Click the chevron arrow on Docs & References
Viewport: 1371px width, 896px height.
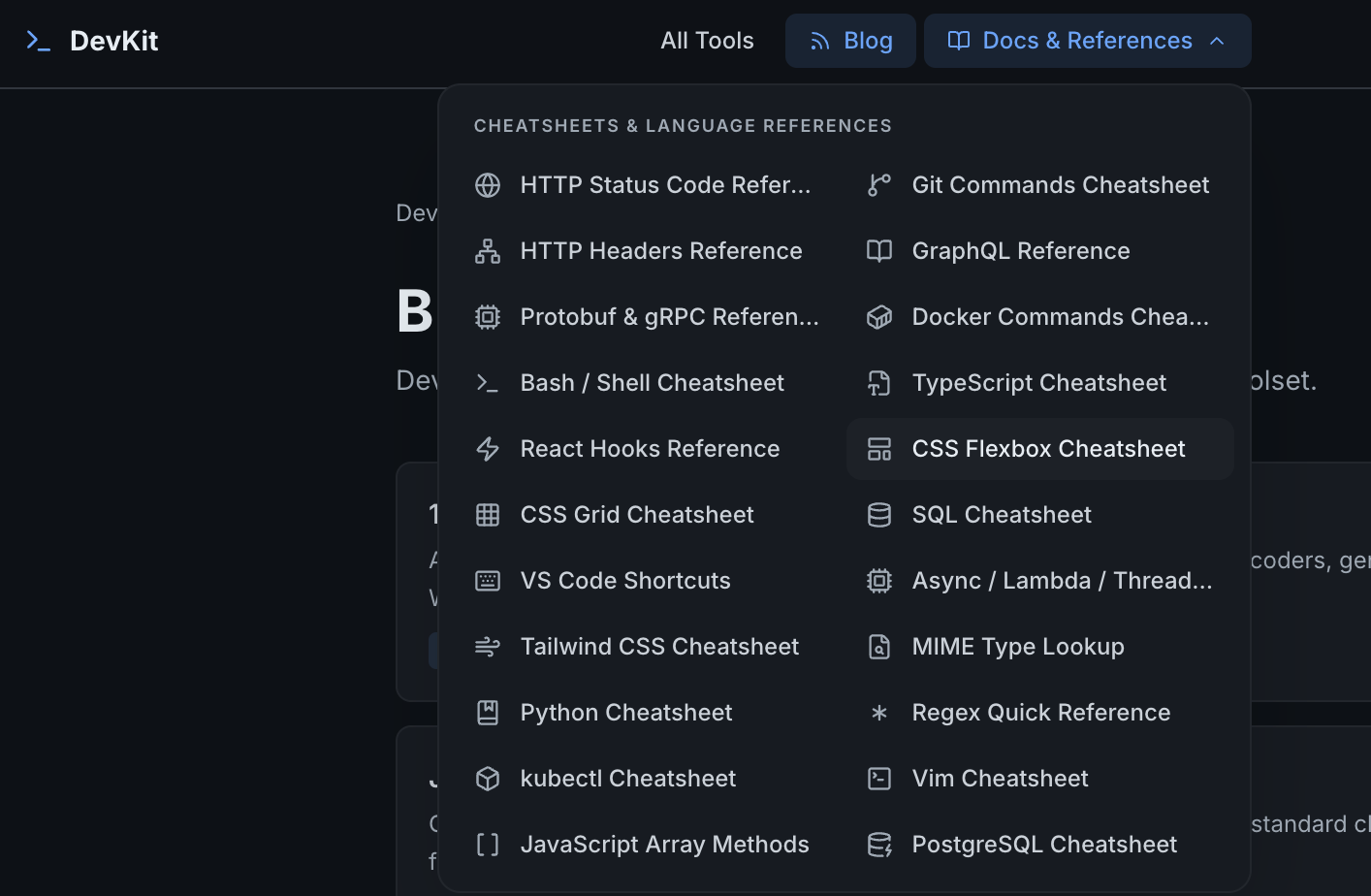[1218, 41]
